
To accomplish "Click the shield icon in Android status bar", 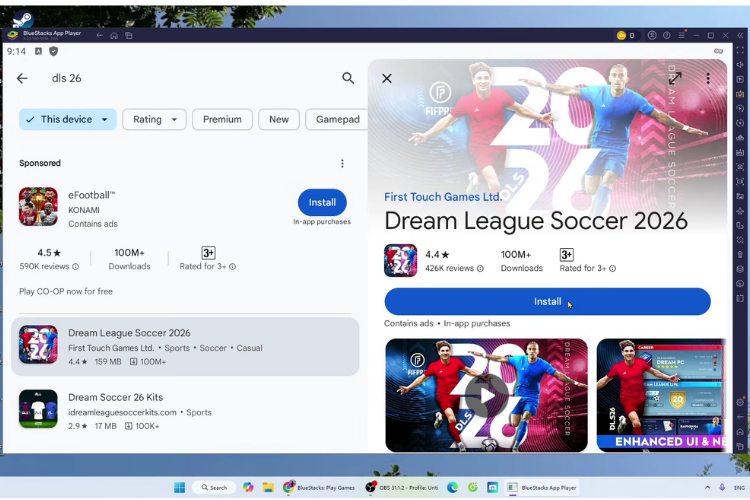I will [54, 51].
